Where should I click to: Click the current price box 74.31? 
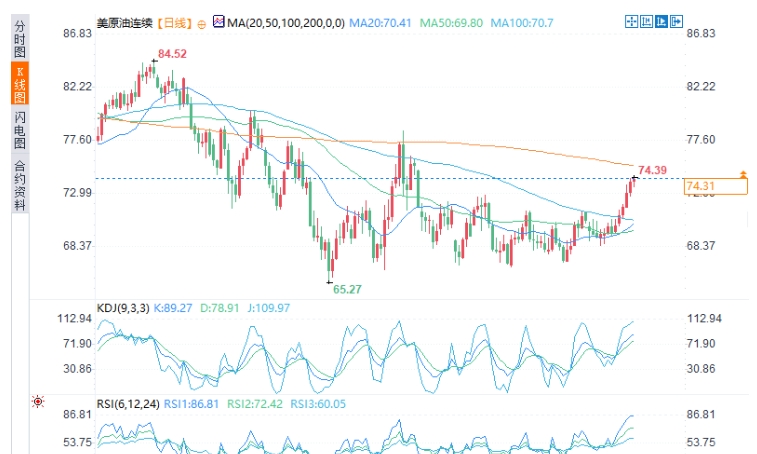coord(716,186)
